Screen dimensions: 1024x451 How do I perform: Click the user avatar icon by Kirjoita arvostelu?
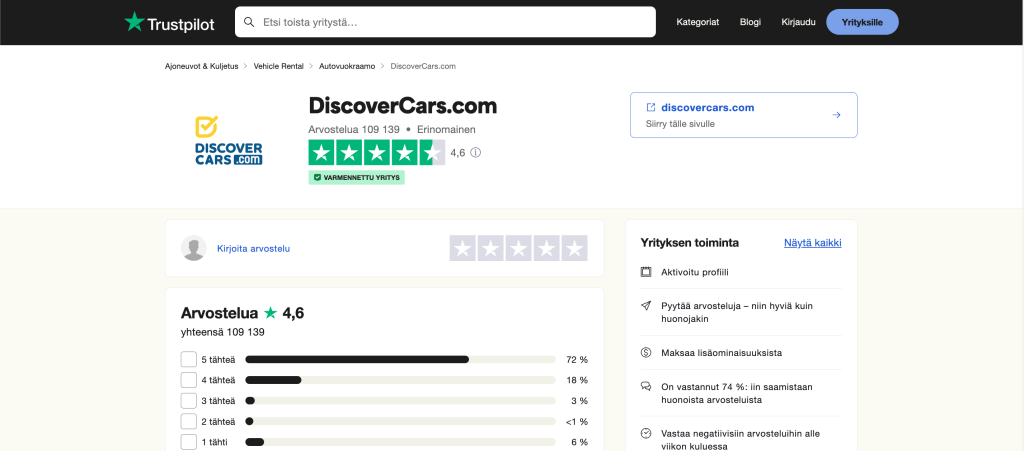tap(194, 248)
